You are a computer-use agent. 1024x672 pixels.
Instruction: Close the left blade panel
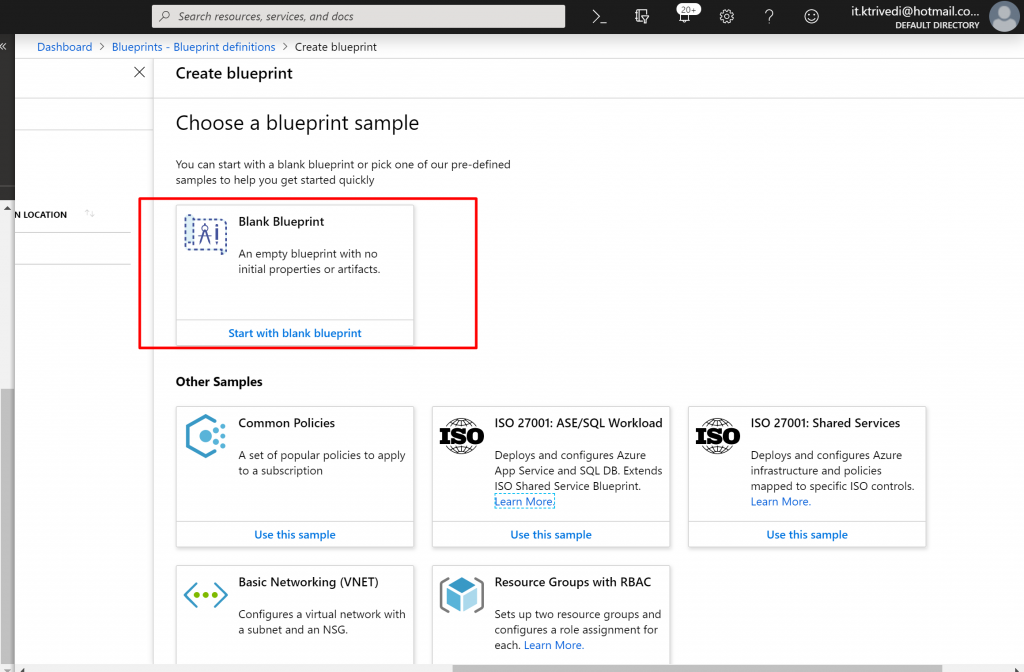139,73
